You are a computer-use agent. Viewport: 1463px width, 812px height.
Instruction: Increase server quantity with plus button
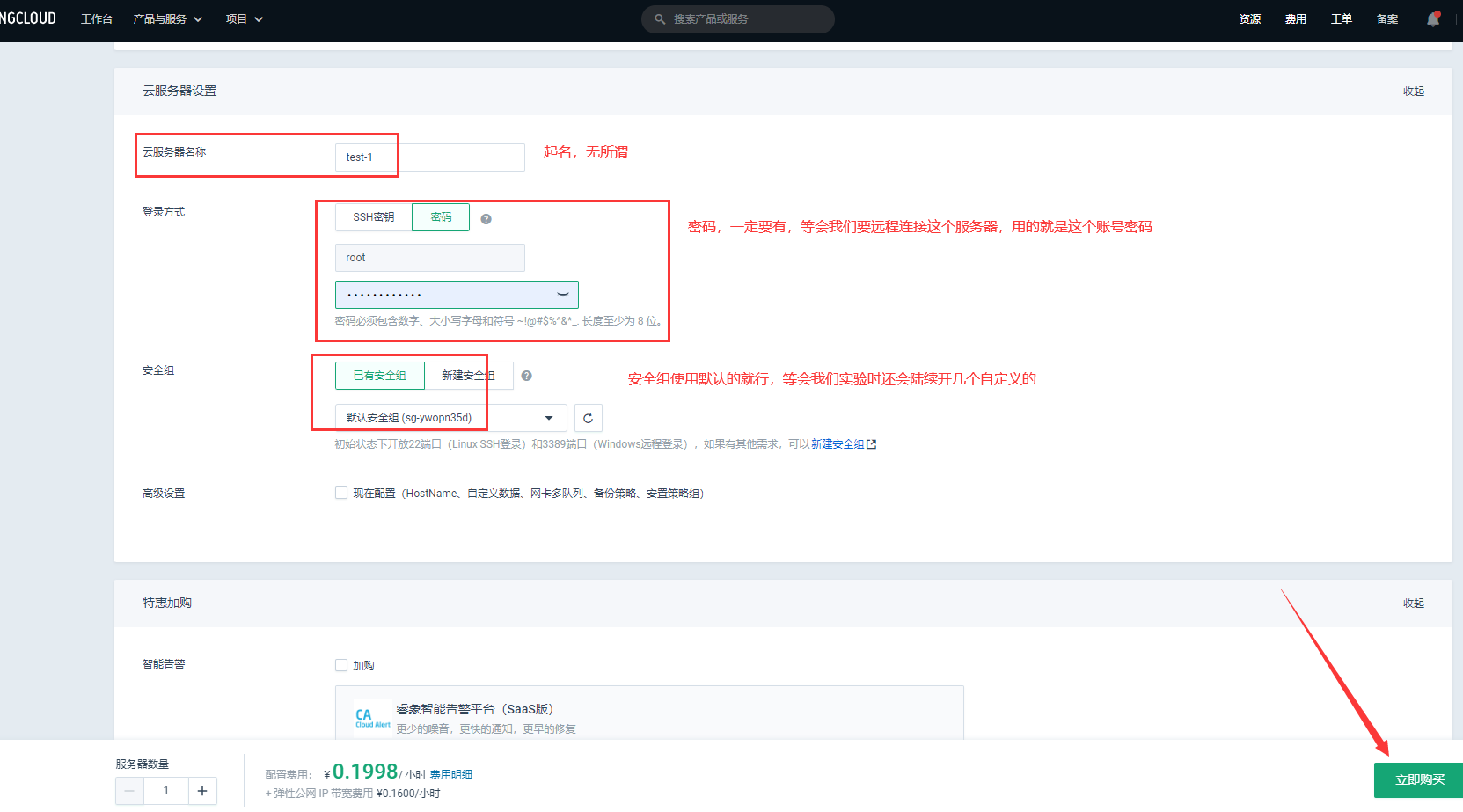tap(202, 791)
